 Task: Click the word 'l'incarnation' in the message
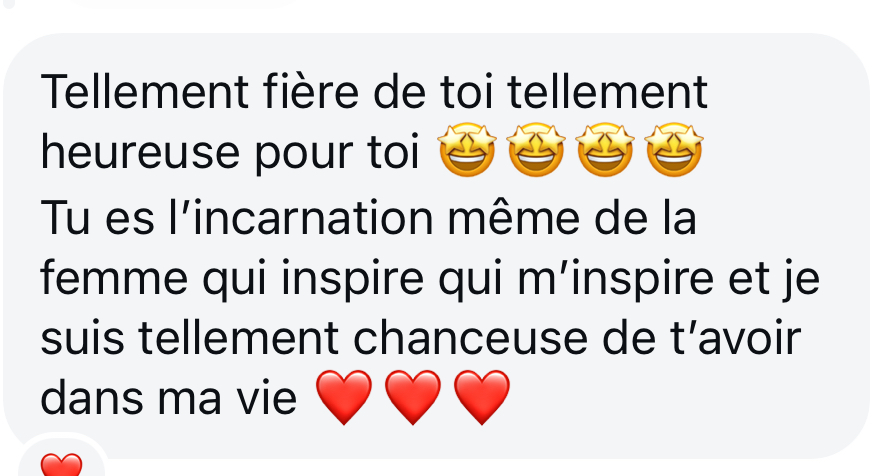[300, 216]
